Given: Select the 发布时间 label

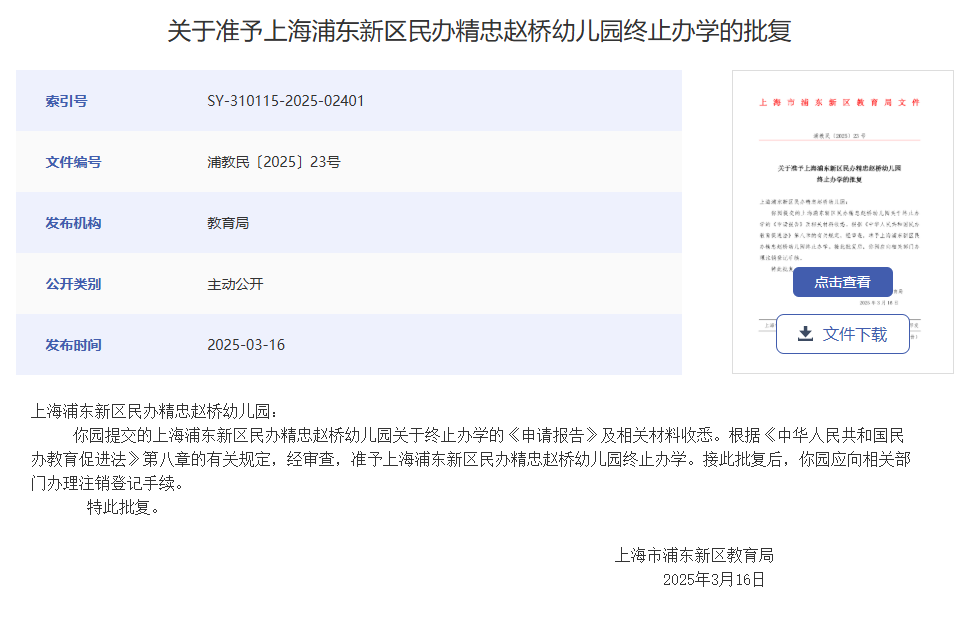Looking at the screenshot, I should coord(73,345).
